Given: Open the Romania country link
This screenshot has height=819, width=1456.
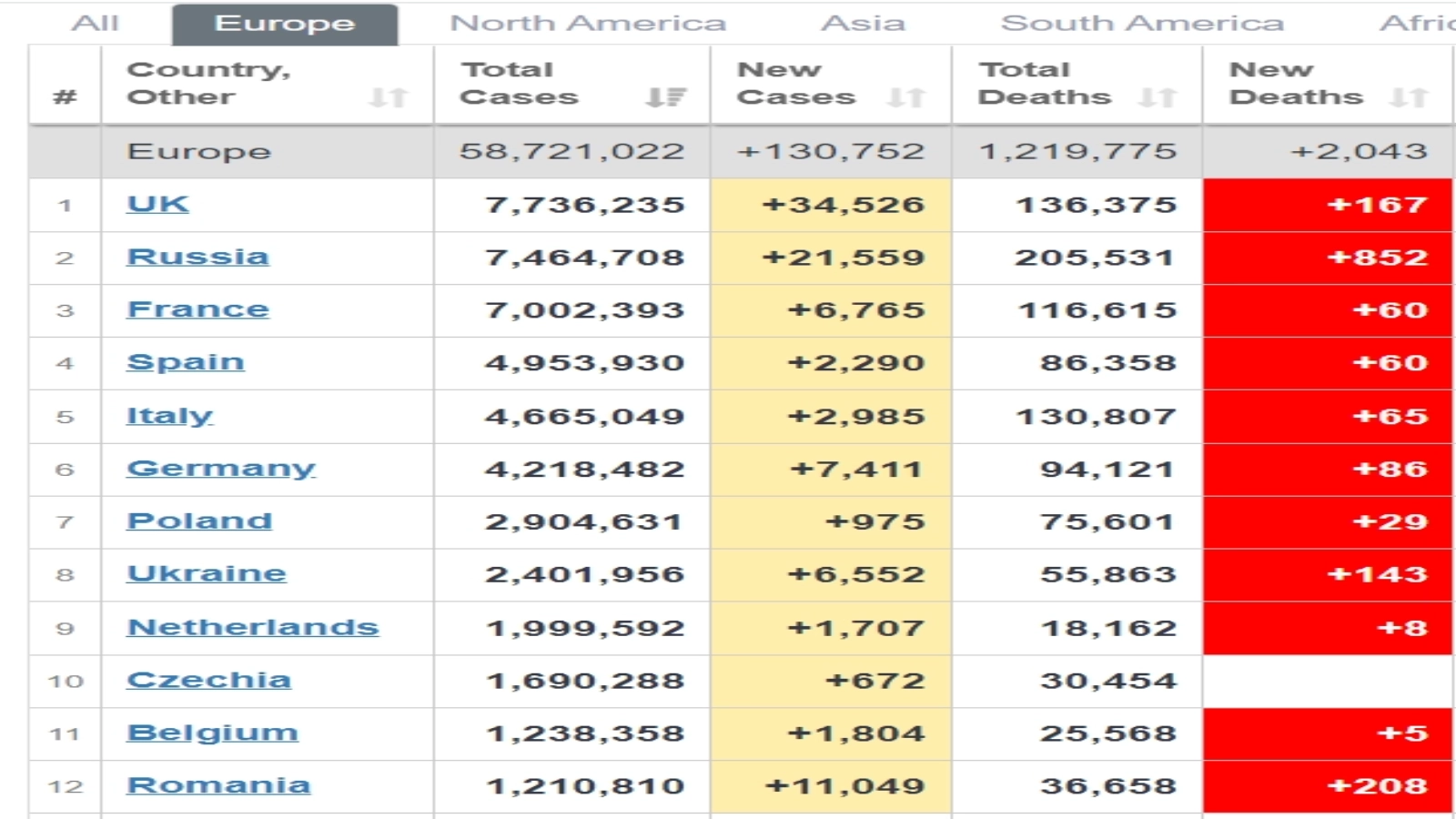Looking at the screenshot, I should pyautogui.click(x=218, y=785).
